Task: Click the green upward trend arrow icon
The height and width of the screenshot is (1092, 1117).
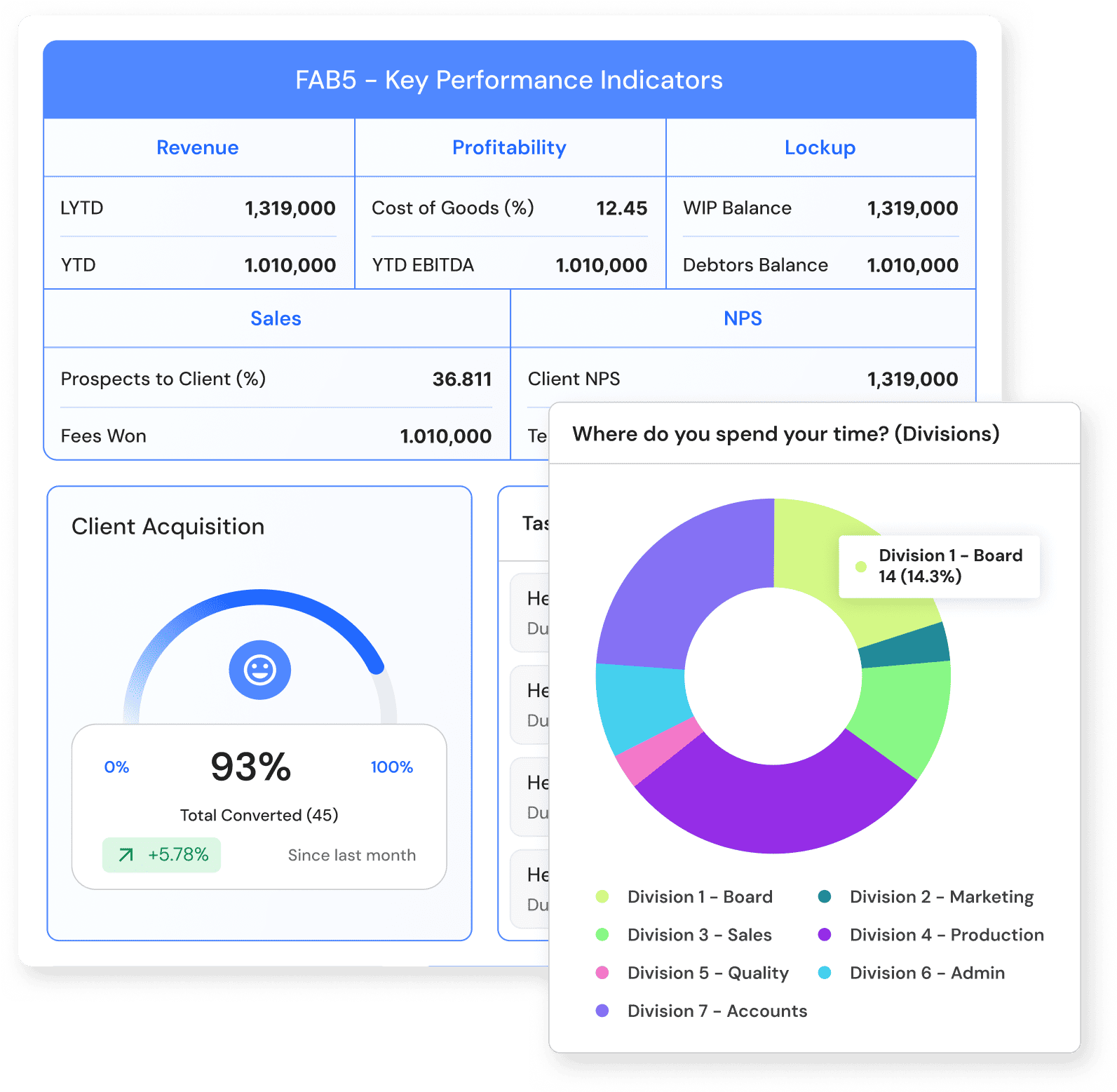Action: pyautogui.click(x=126, y=855)
